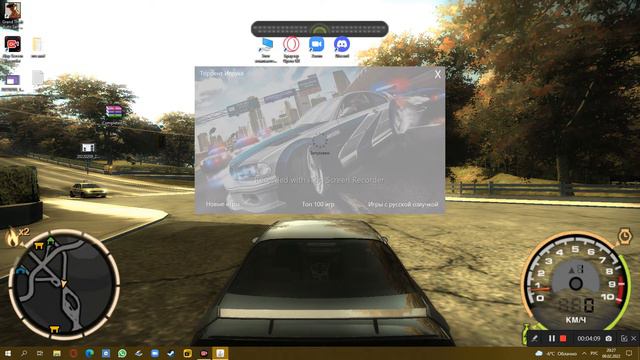The image size is (640, 360).
Task: Open File Explorer from the taskbar
Action: point(57,353)
